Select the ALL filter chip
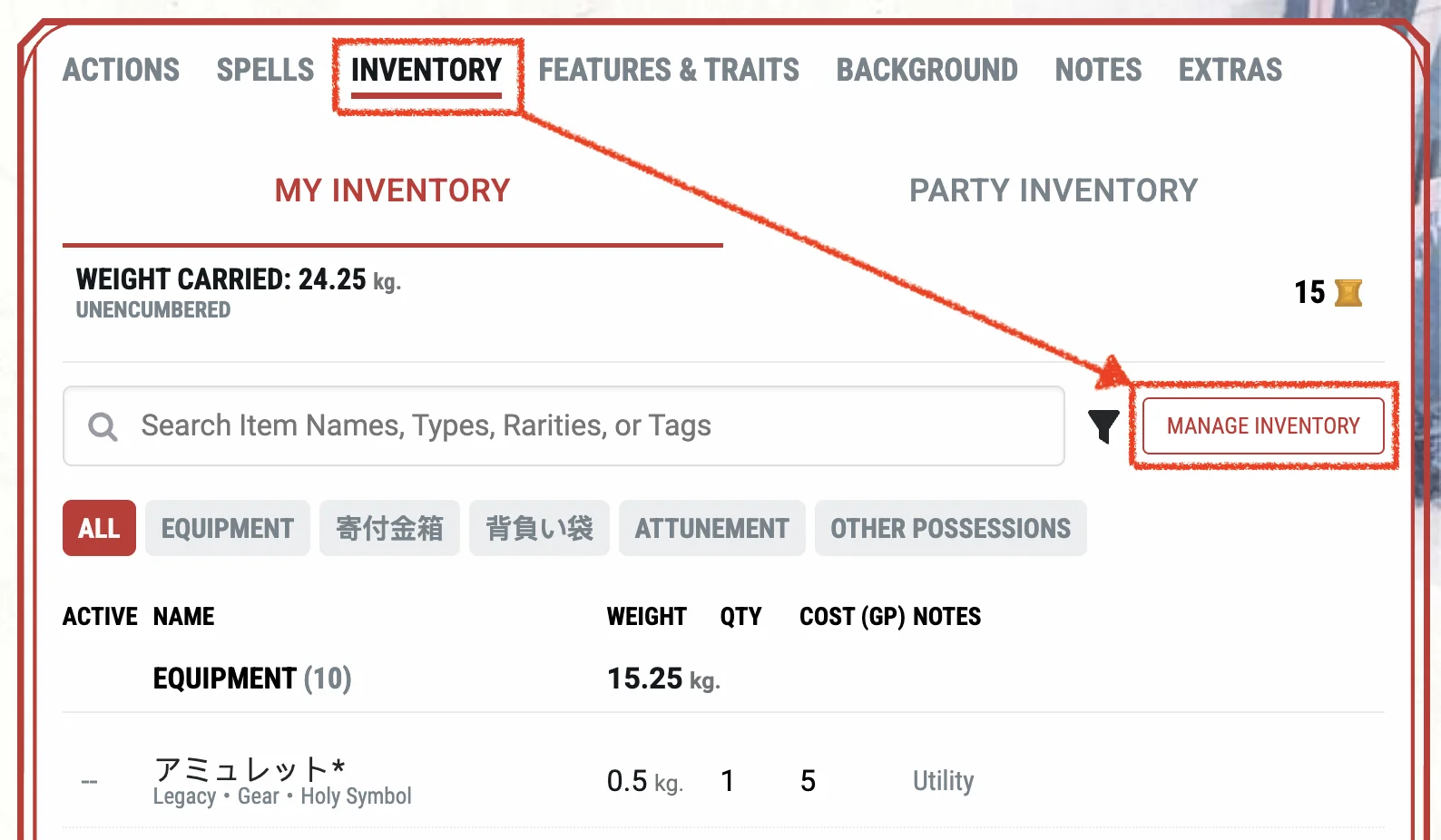The image size is (1441, 840). click(x=99, y=528)
